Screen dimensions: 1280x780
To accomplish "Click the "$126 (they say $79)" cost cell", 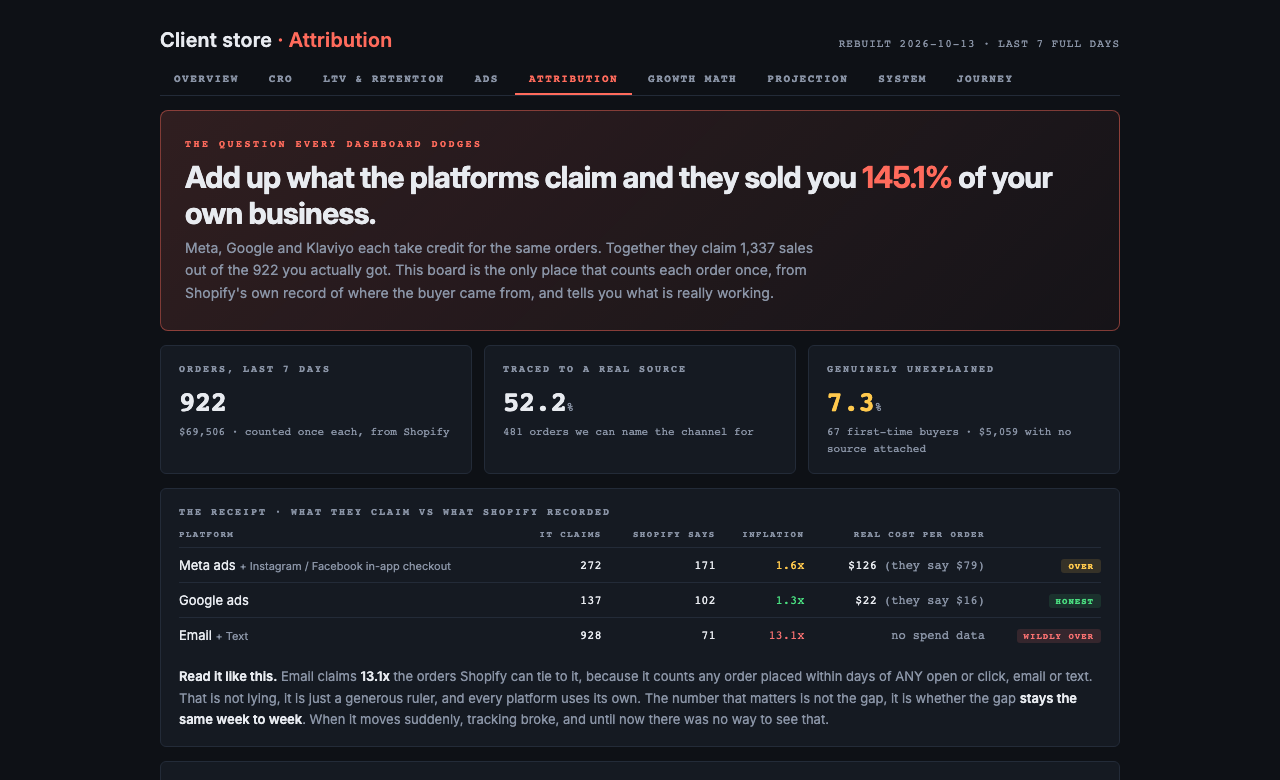I will [x=916, y=565].
